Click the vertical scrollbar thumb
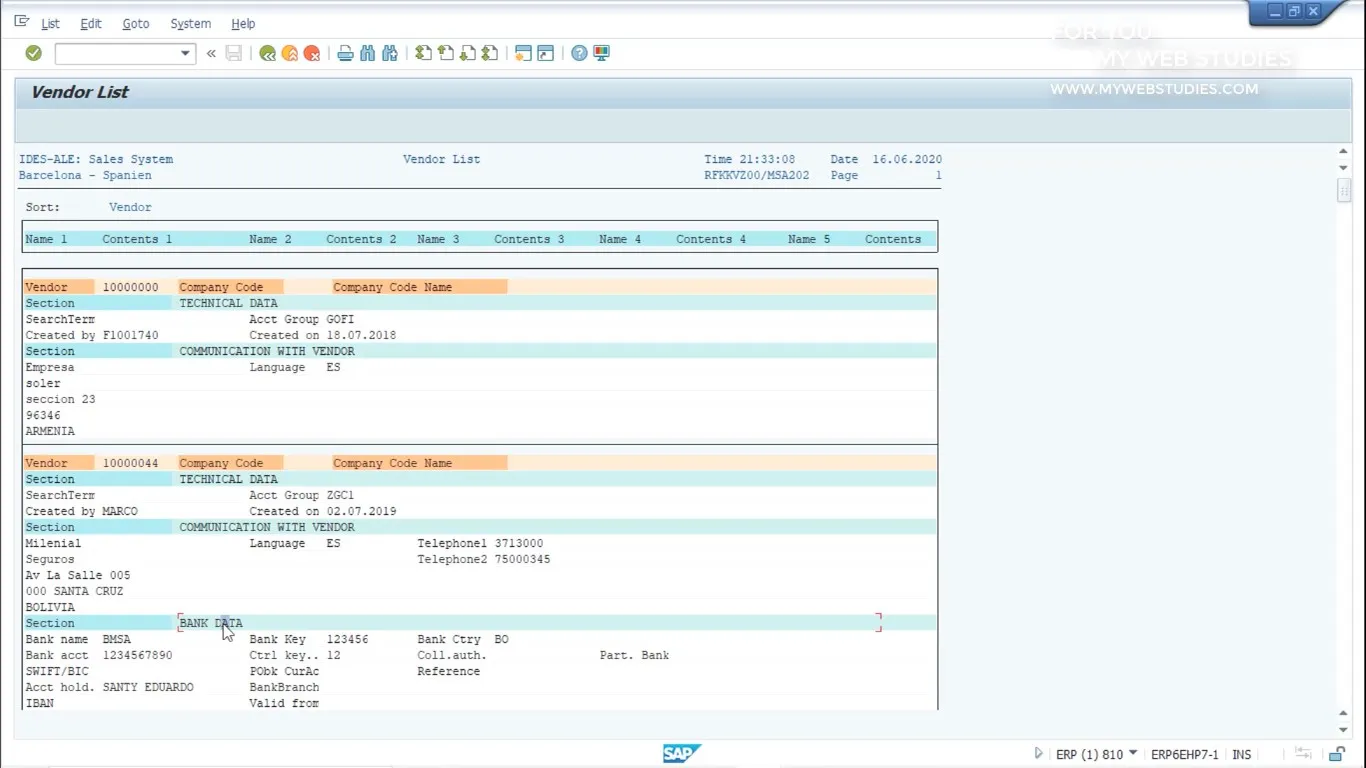This screenshot has height=768, width=1366. pos(1343,190)
